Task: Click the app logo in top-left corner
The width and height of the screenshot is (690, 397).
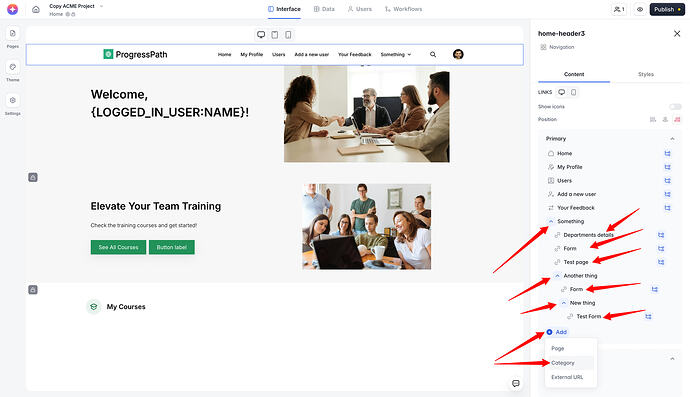Action: (x=12, y=9)
